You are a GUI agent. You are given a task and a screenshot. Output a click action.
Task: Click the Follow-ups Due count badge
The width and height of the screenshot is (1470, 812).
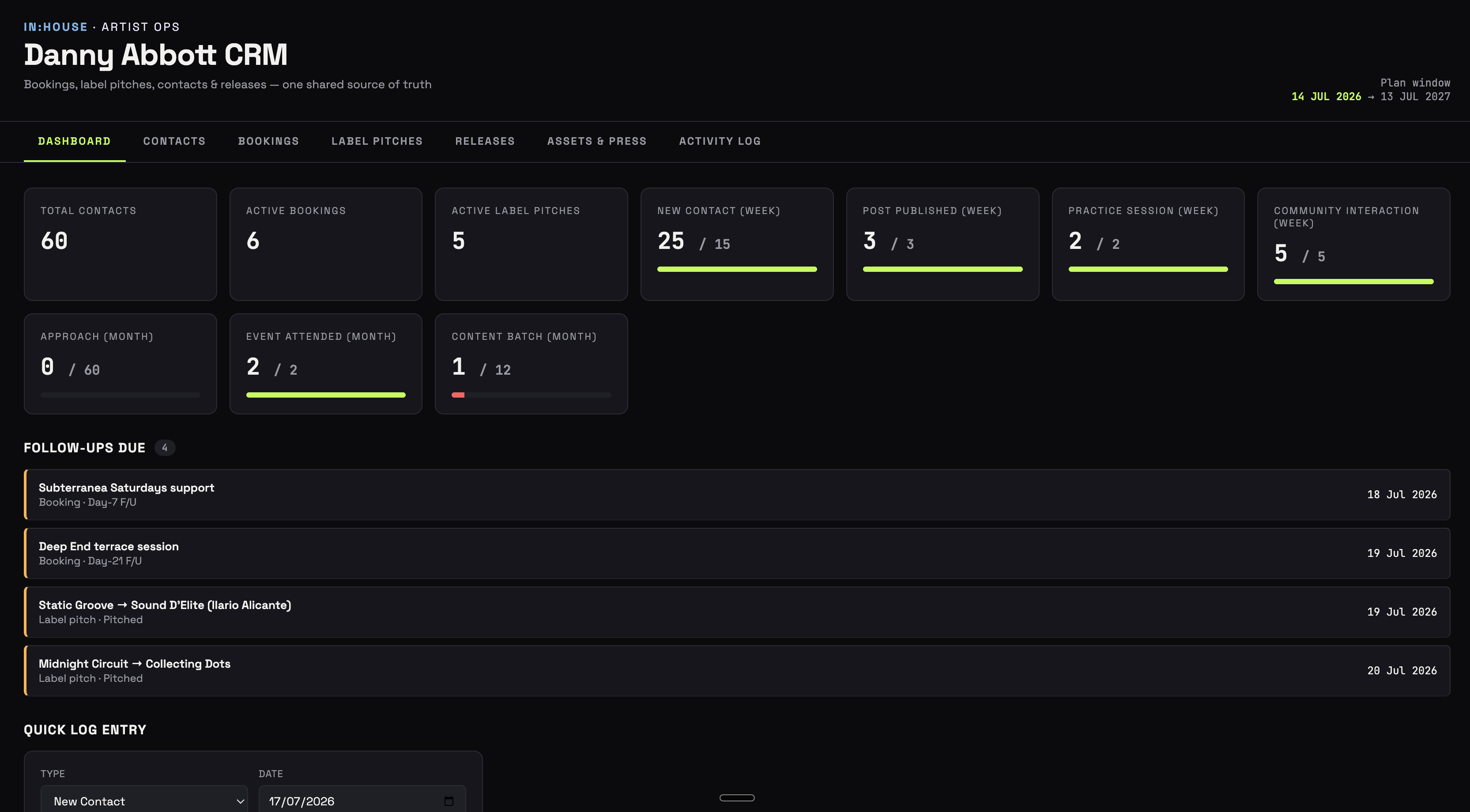pos(165,448)
